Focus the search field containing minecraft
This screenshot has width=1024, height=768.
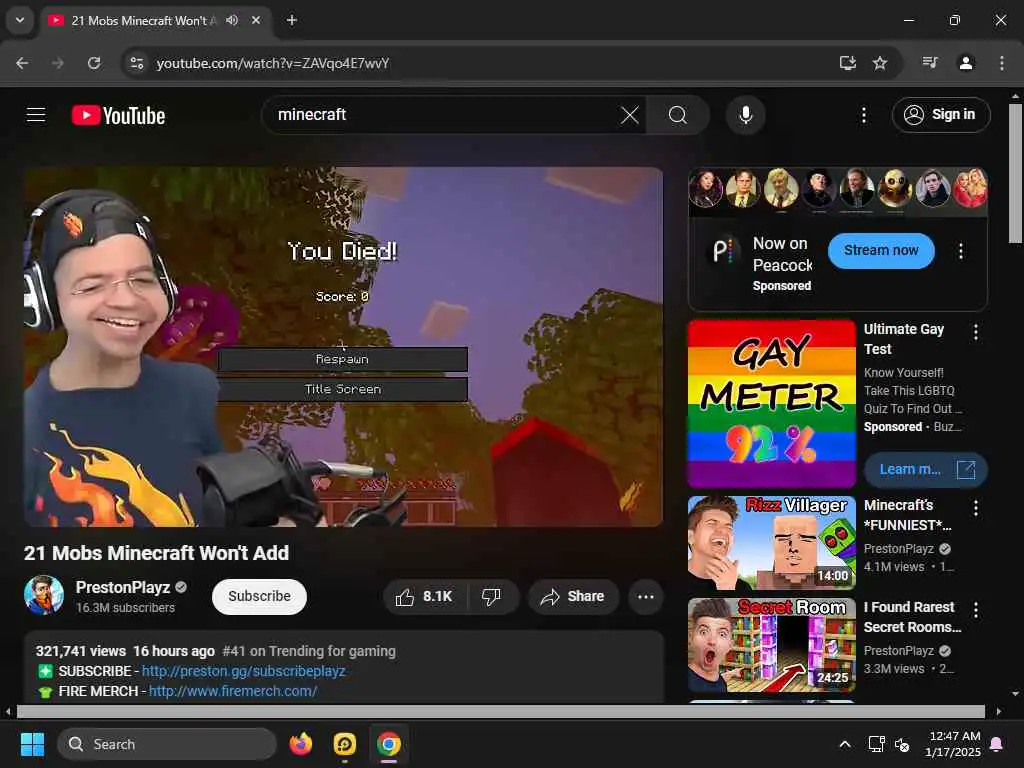click(444, 115)
